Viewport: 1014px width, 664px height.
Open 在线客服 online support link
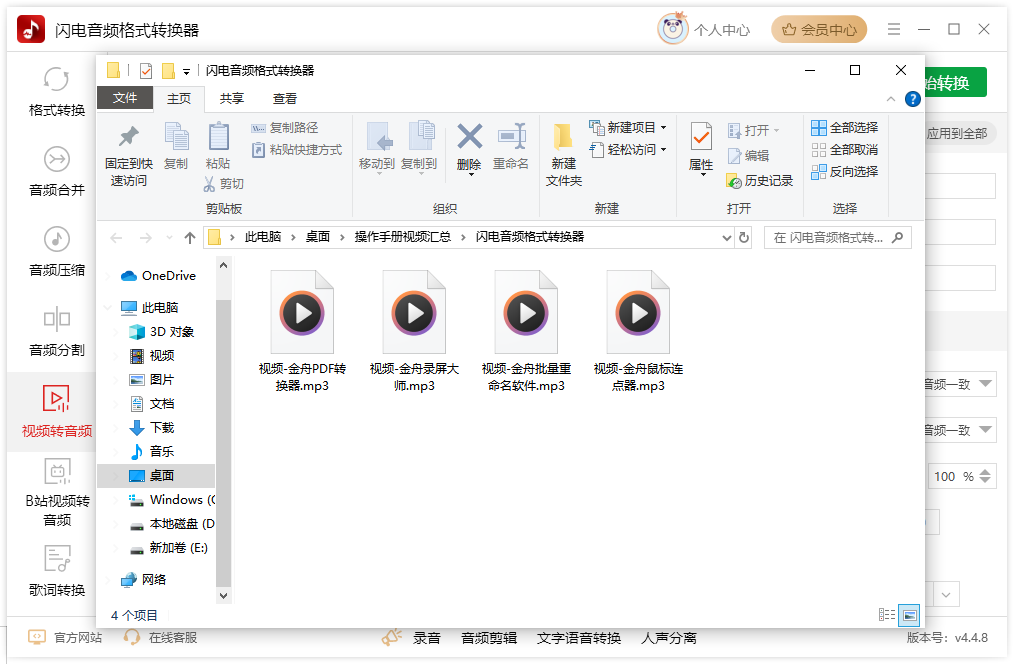(160, 637)
